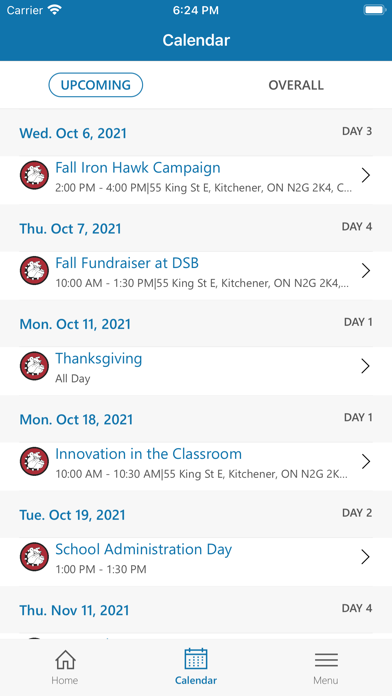Open Fall Iron Hawk Campaign event title
The width and height of the screenshot is (392, 696).
(x=138, y=168)
